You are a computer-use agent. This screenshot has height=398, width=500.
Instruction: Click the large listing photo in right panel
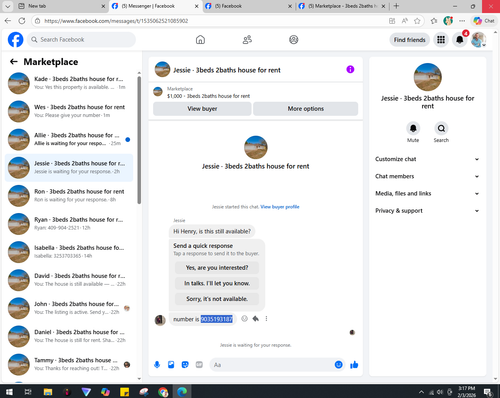tap(427, 77)
